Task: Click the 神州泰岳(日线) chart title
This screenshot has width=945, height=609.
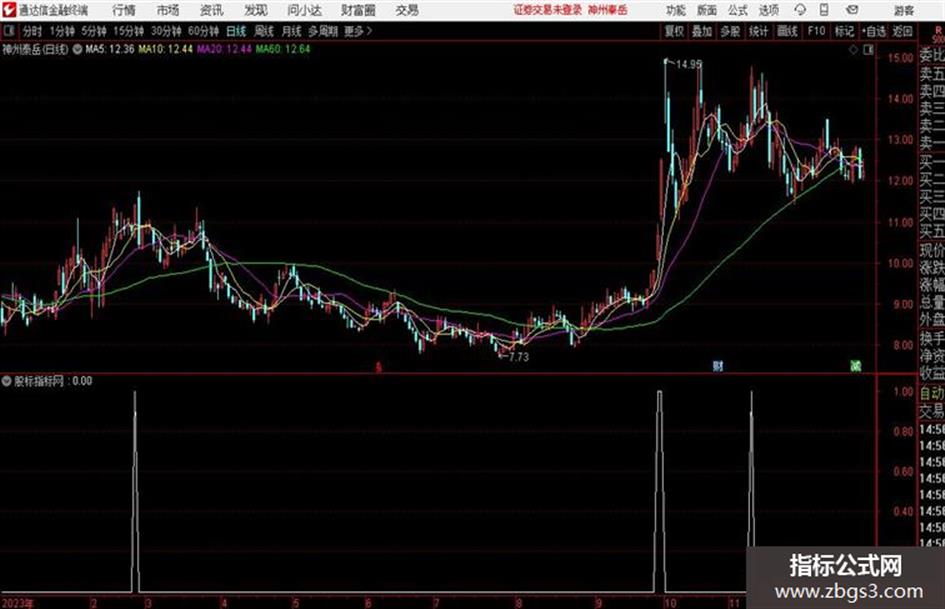Action: tap(35, 49)
